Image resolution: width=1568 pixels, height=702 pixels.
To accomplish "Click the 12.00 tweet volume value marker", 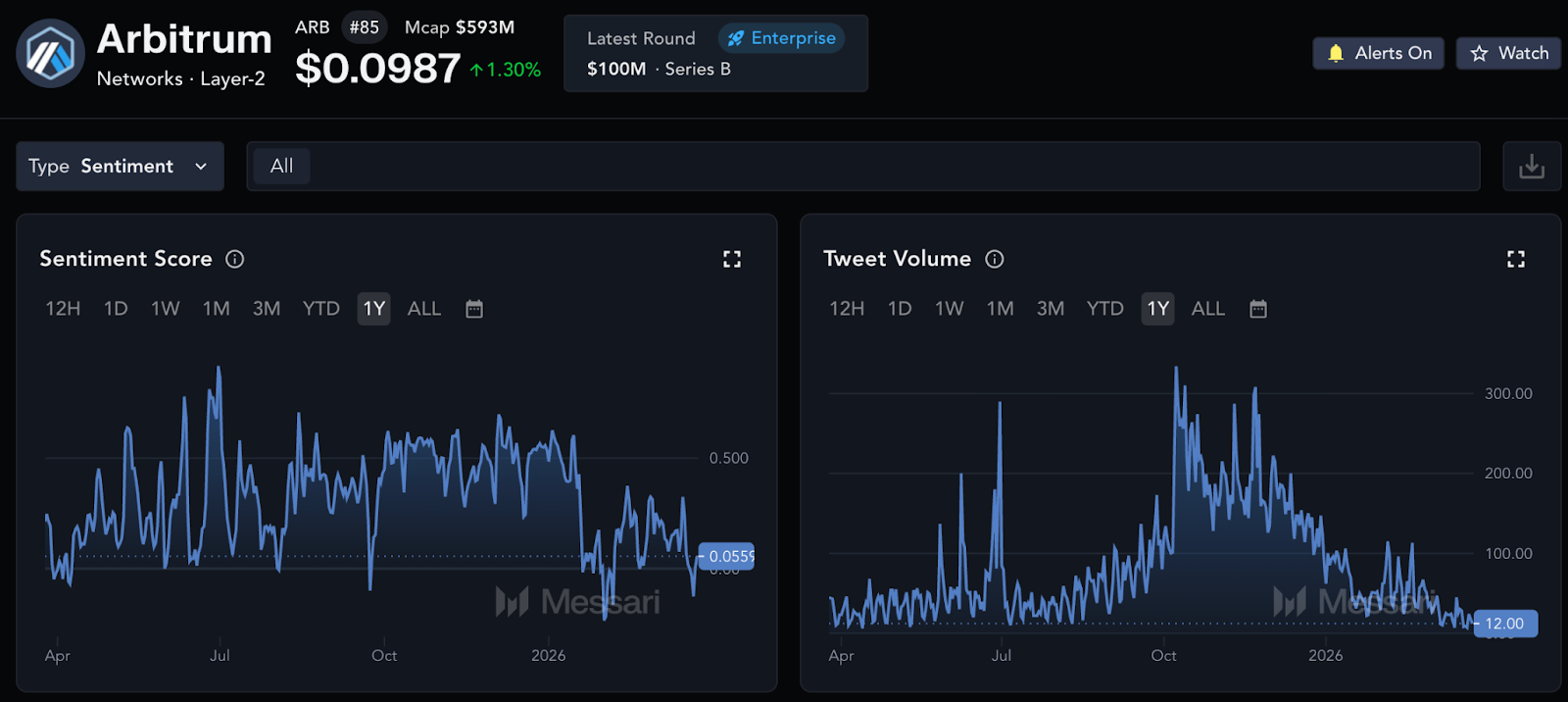I will pos(1504,624).
